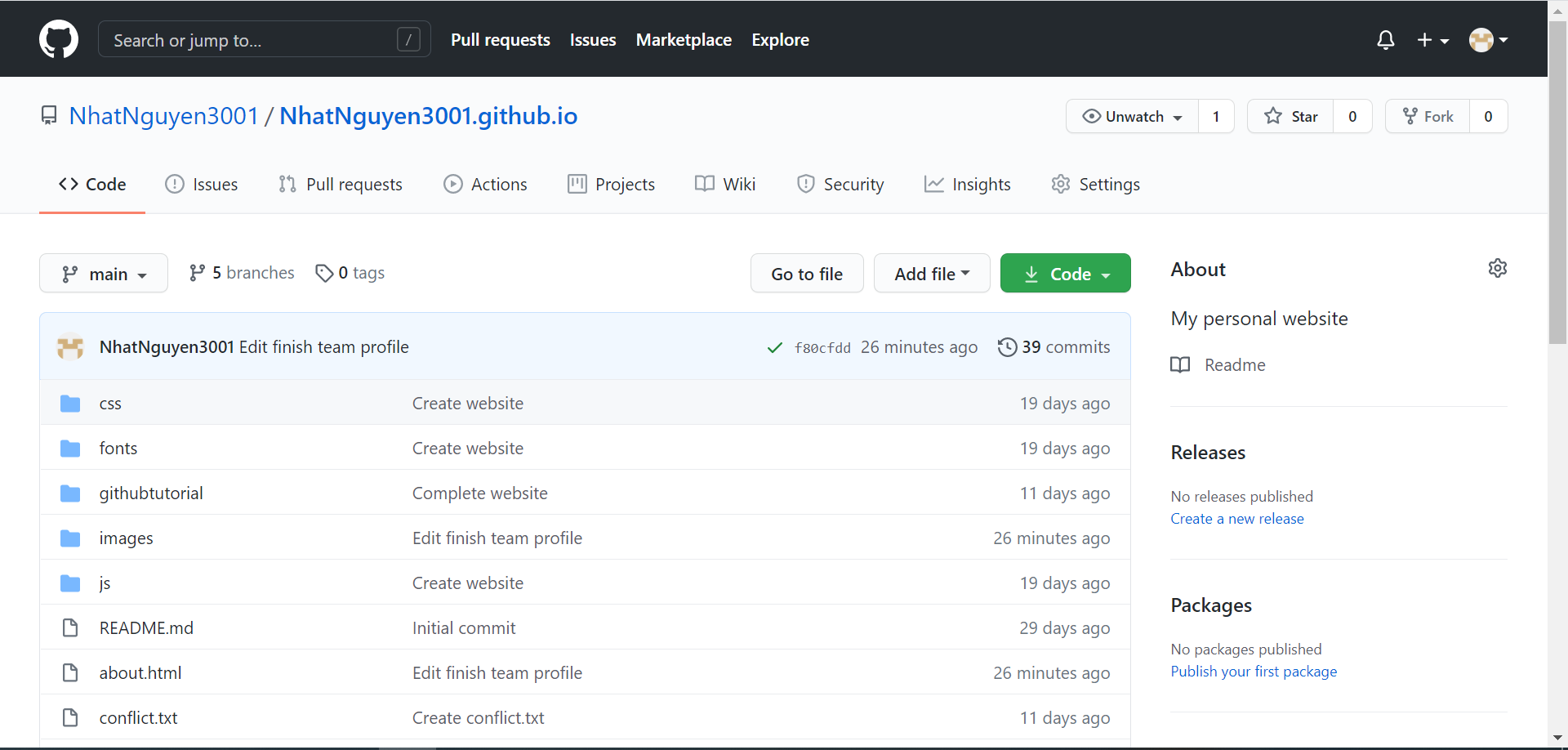Click Publish your first package
Screen dimensions: 1568x750
[1254, 672]
